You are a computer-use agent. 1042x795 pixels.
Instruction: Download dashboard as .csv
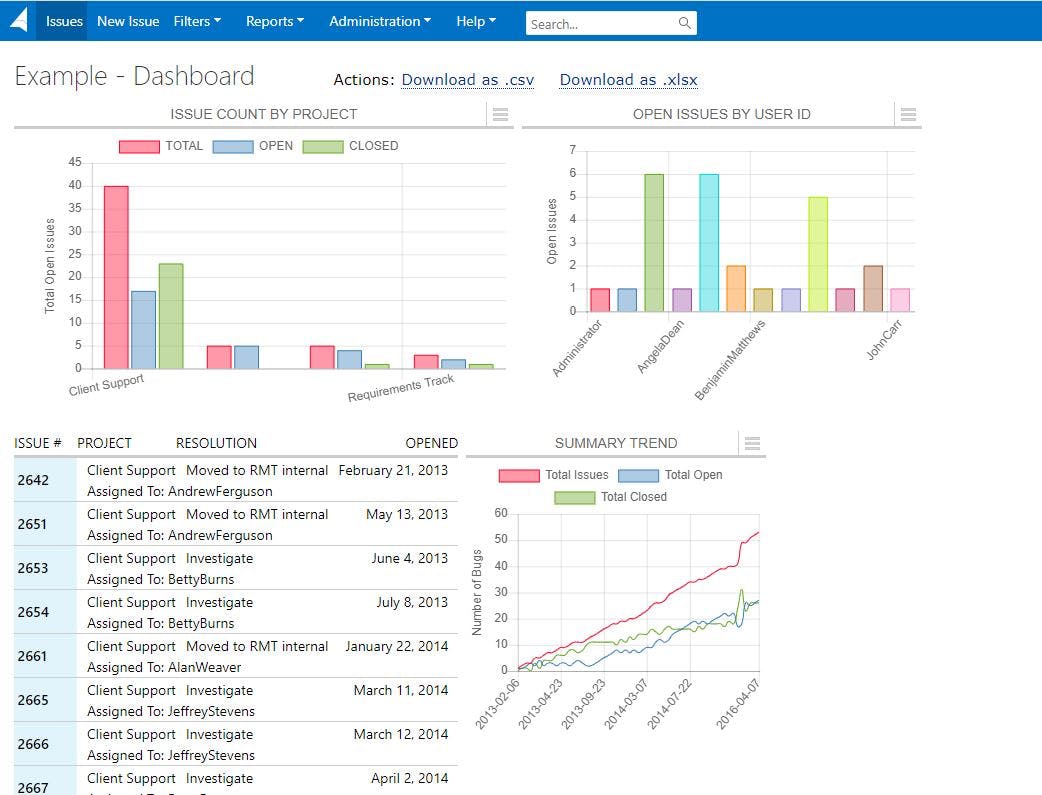point(468,80)
